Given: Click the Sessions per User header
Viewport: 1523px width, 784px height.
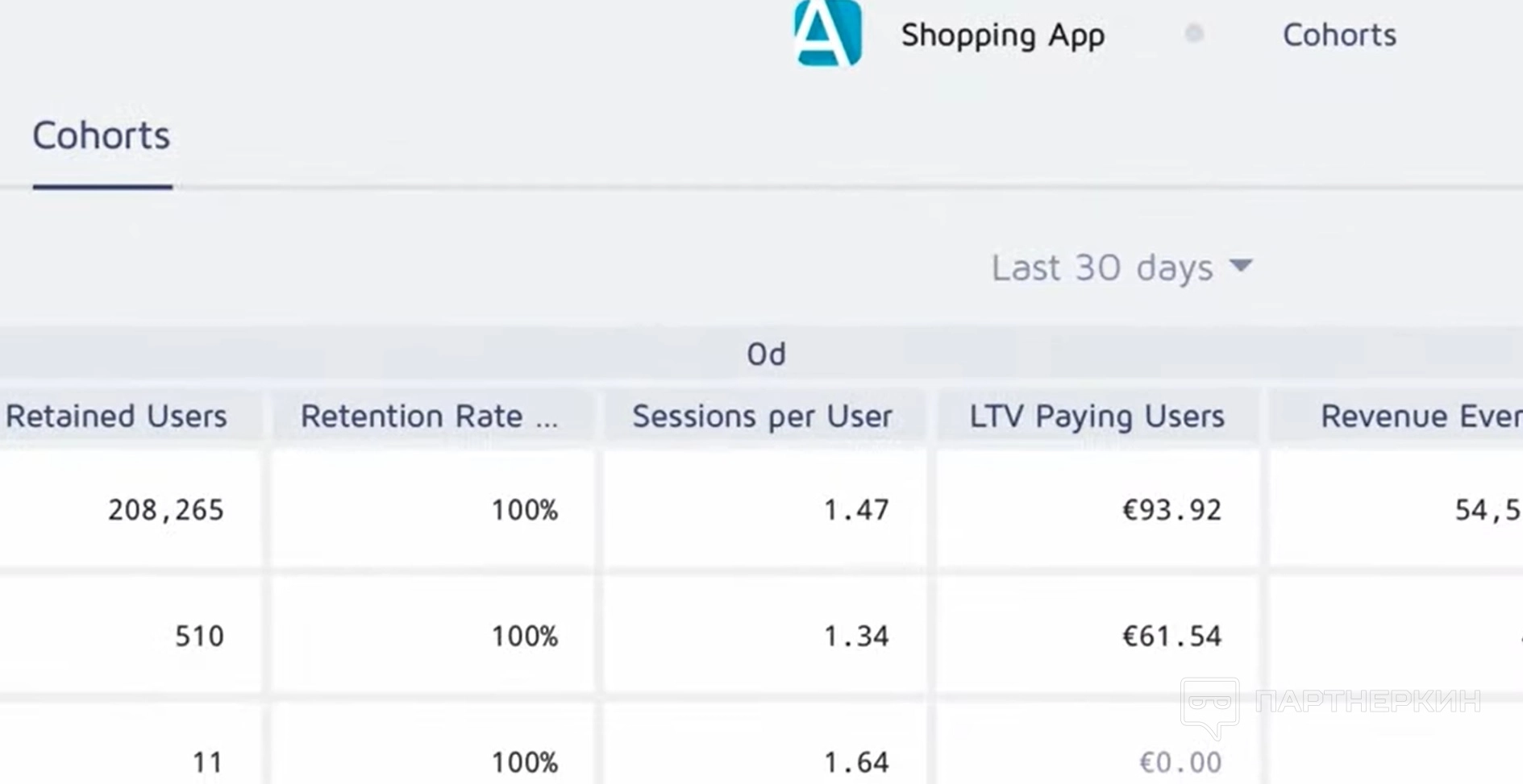Looking at the screenshot, I should tap(762, 416).
